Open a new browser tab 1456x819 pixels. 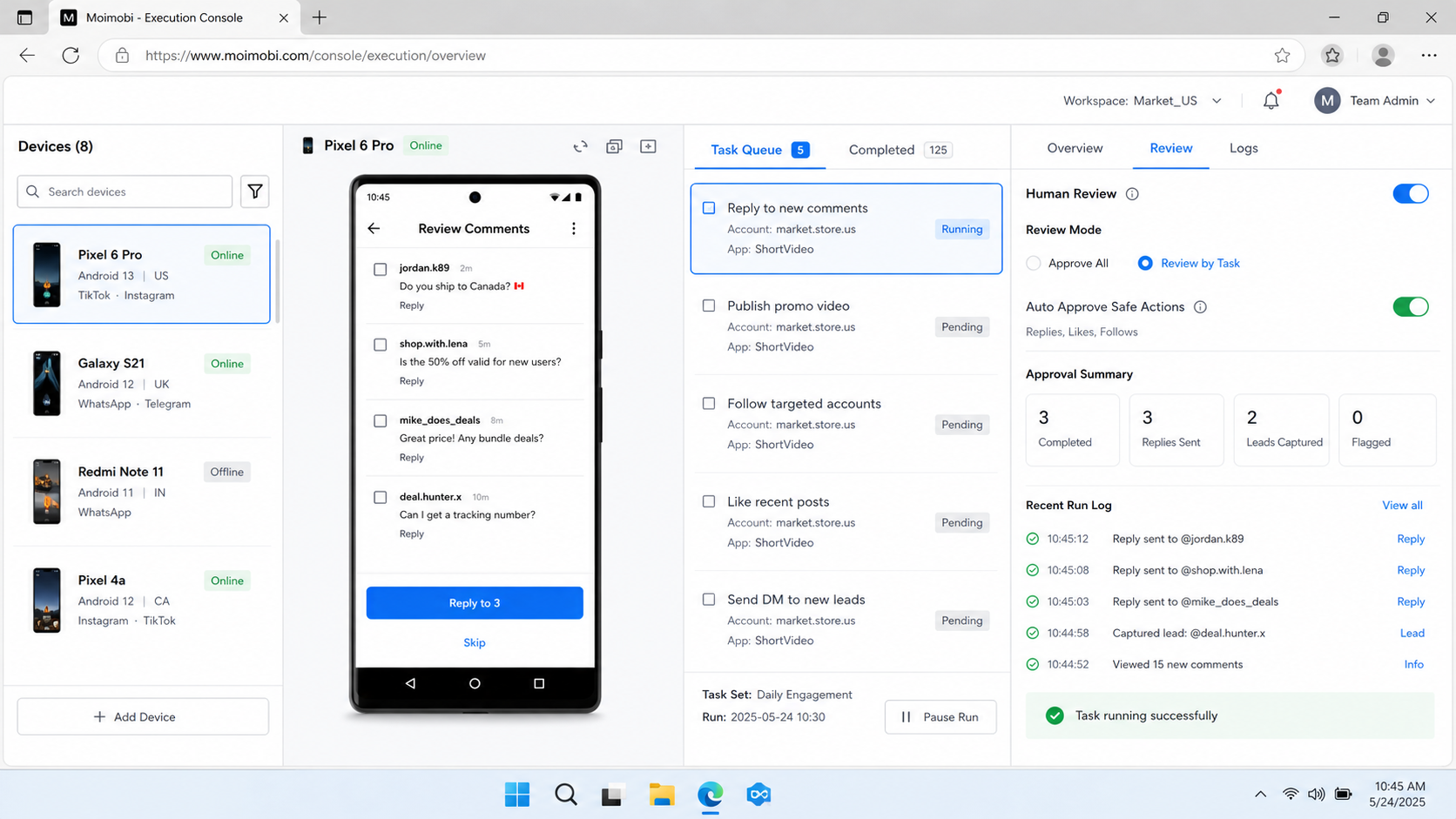coord(320,17)
